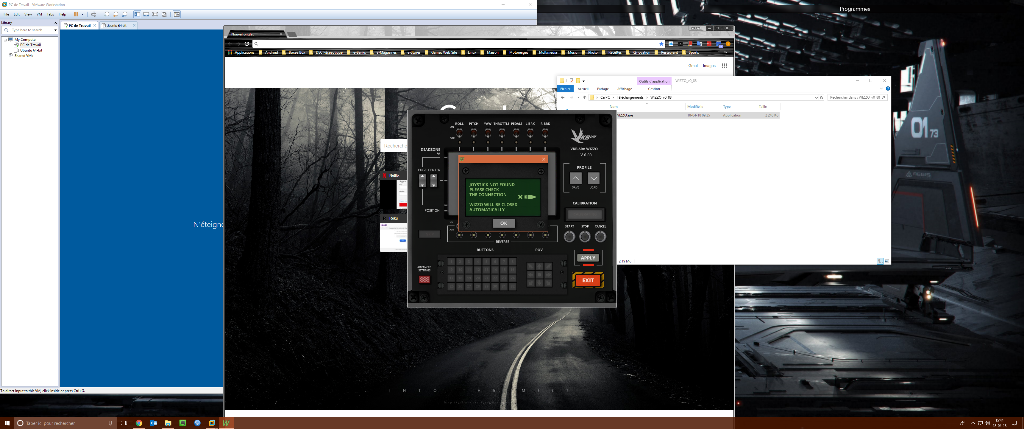Select Shared VMs in the VMware library tree
Viewport: 1024px width, 429px height.
(23, 55)
